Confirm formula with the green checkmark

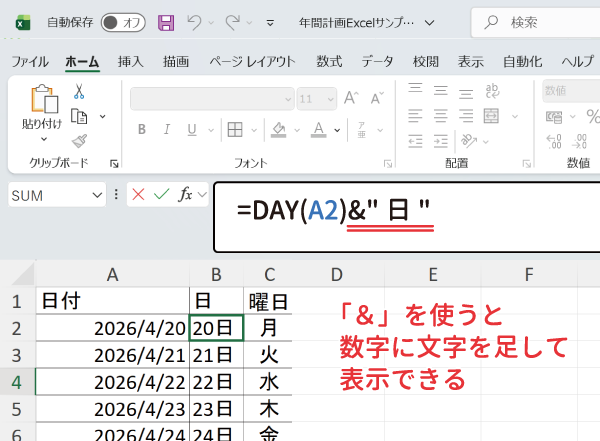point(160,195)
